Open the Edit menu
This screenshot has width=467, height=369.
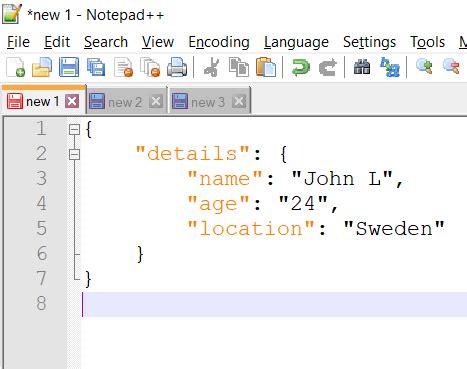(x=57, y=42)
